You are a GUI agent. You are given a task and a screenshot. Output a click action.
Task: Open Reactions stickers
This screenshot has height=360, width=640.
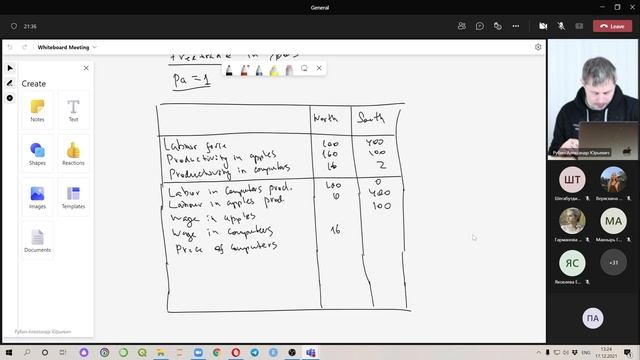pyautogui.click(x=73, y=154)
